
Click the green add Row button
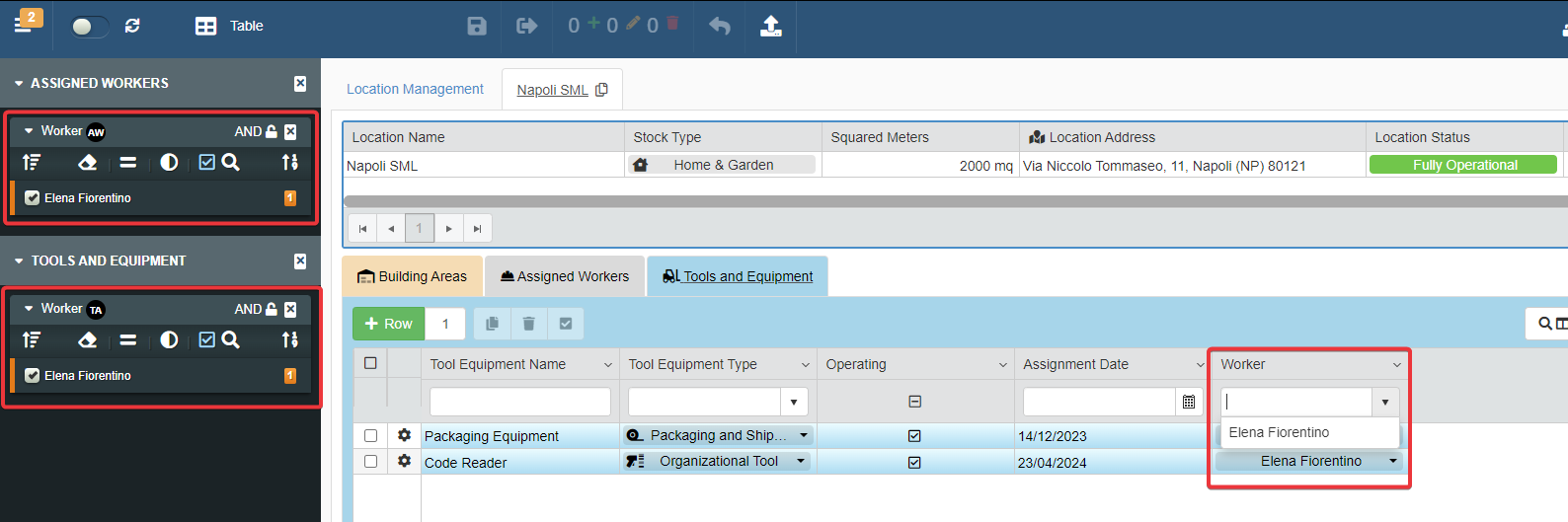389,324
